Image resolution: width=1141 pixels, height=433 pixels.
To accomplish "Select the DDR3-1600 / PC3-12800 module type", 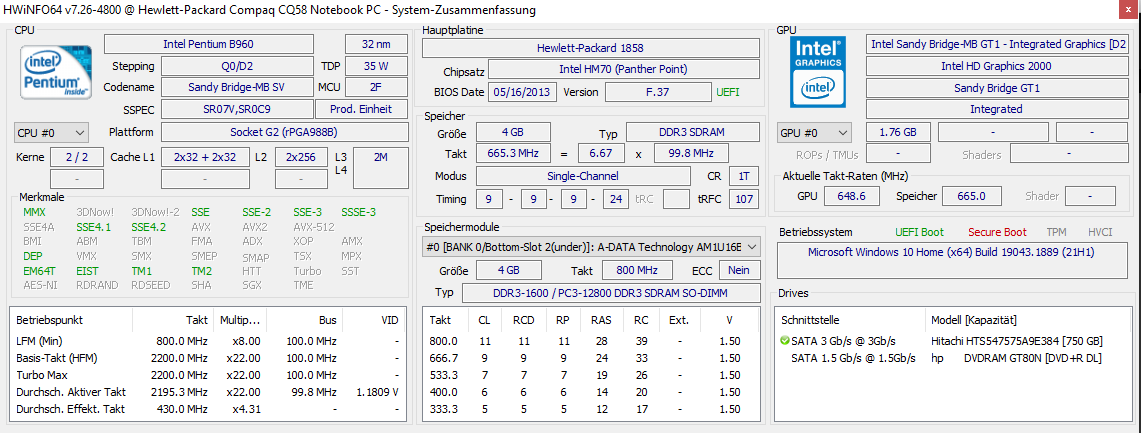I will [610, 293].
